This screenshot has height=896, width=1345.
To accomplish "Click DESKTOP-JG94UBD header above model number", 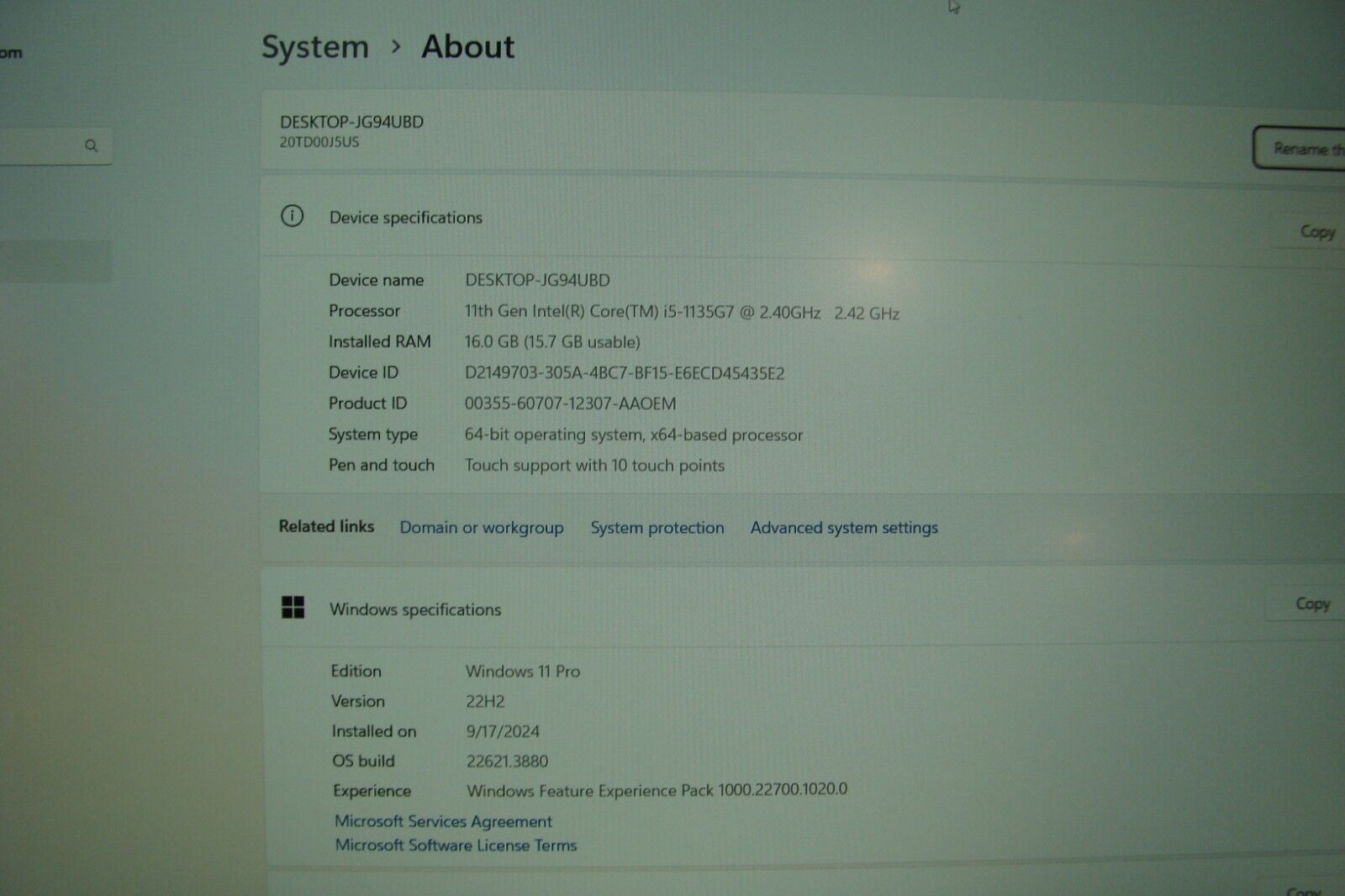I will [351, 122].
